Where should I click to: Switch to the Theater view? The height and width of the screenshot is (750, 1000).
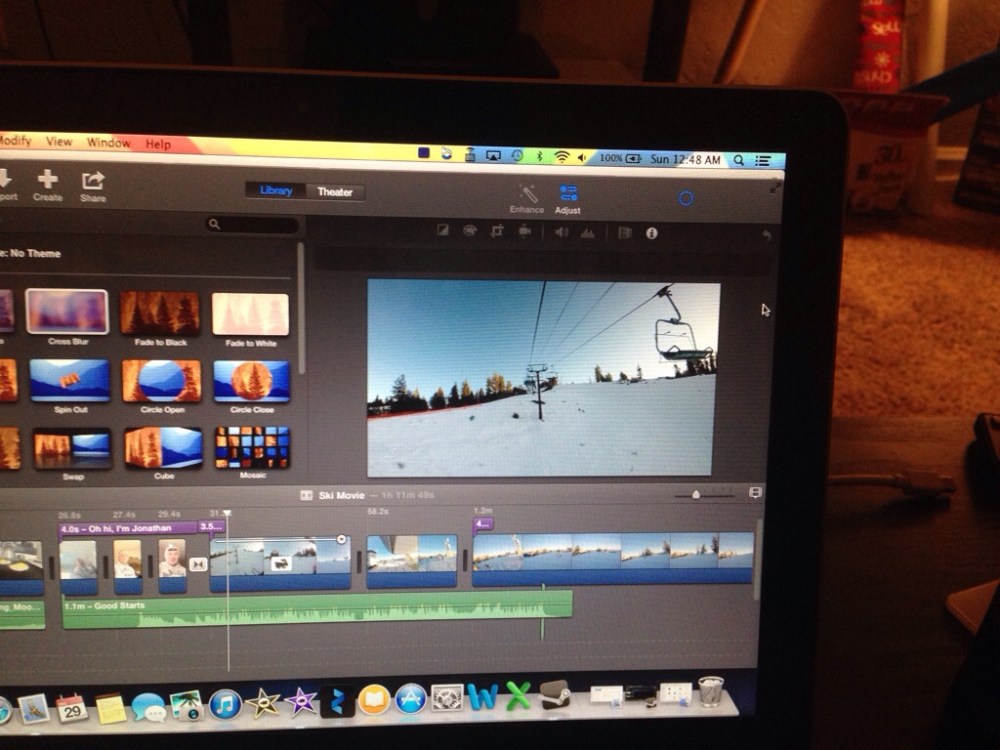[335, 192]
